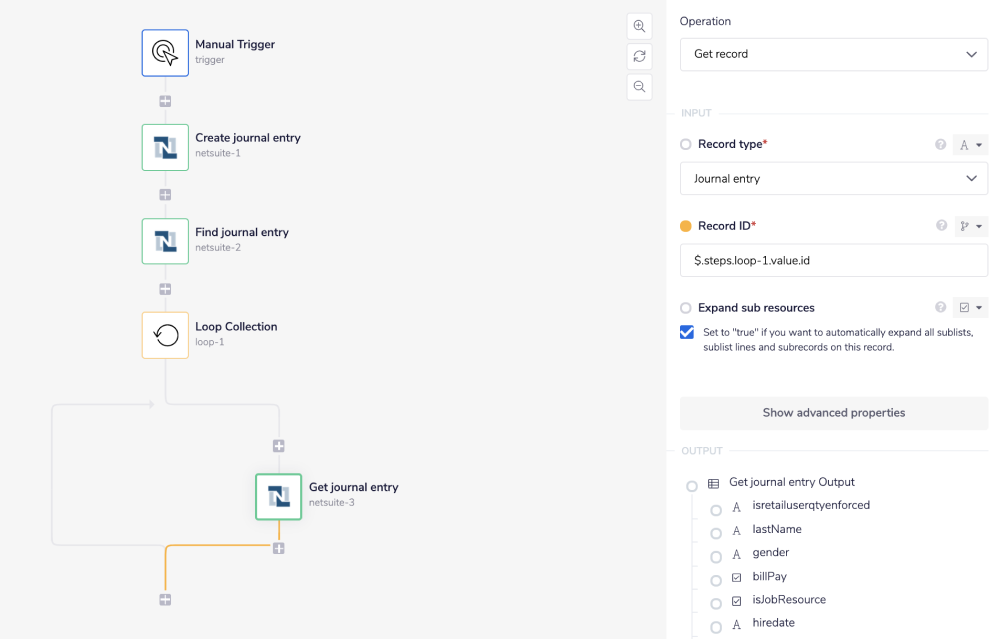Click the Loop Collection node icon
Screen dimensions: 1000x640
[x=165, y=333]
